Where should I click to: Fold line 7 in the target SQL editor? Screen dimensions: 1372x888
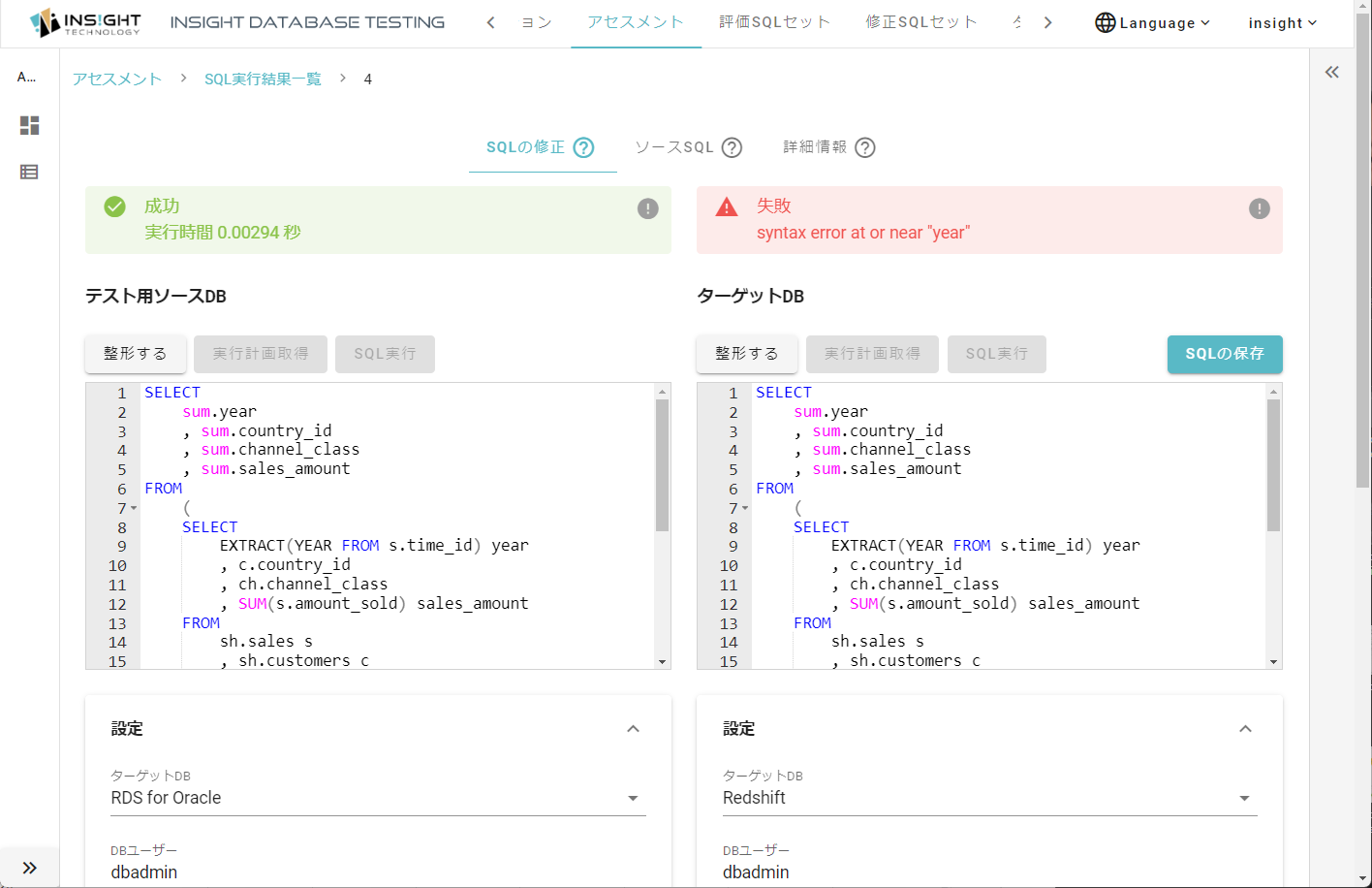point(745,508)
